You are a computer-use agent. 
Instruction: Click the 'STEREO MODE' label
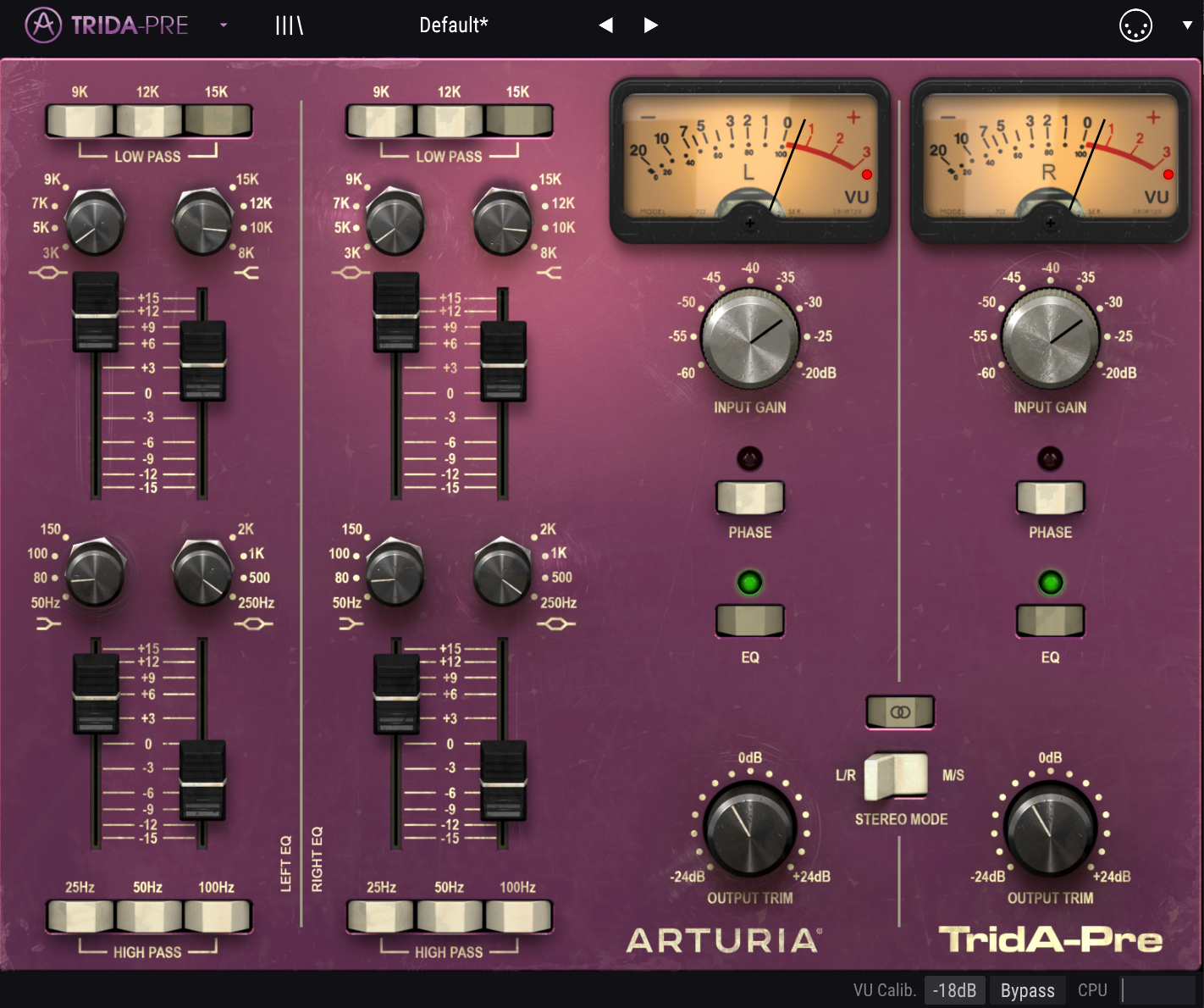point(901,819)
